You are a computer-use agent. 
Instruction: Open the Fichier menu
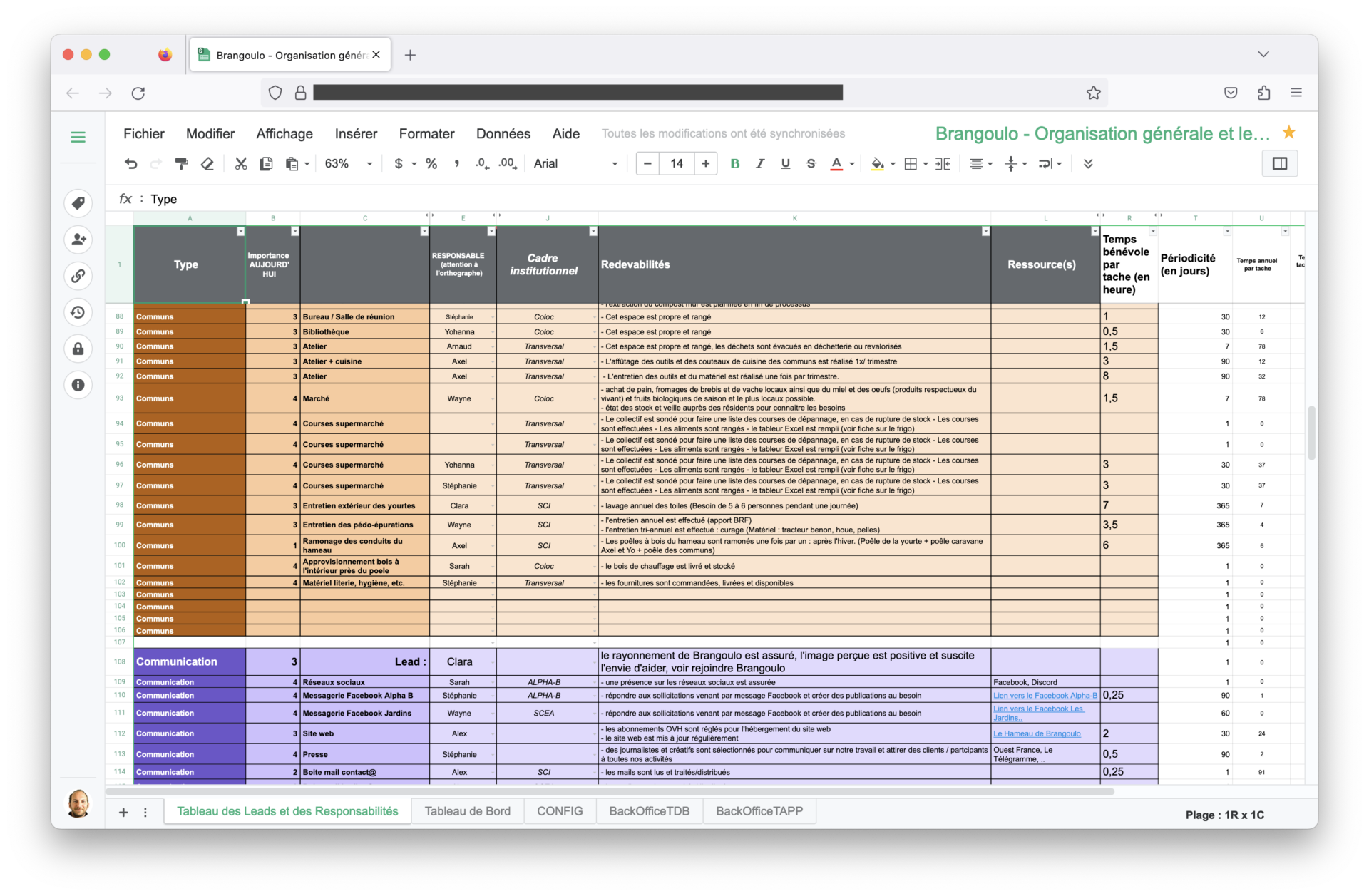click(x=143, y=133)
